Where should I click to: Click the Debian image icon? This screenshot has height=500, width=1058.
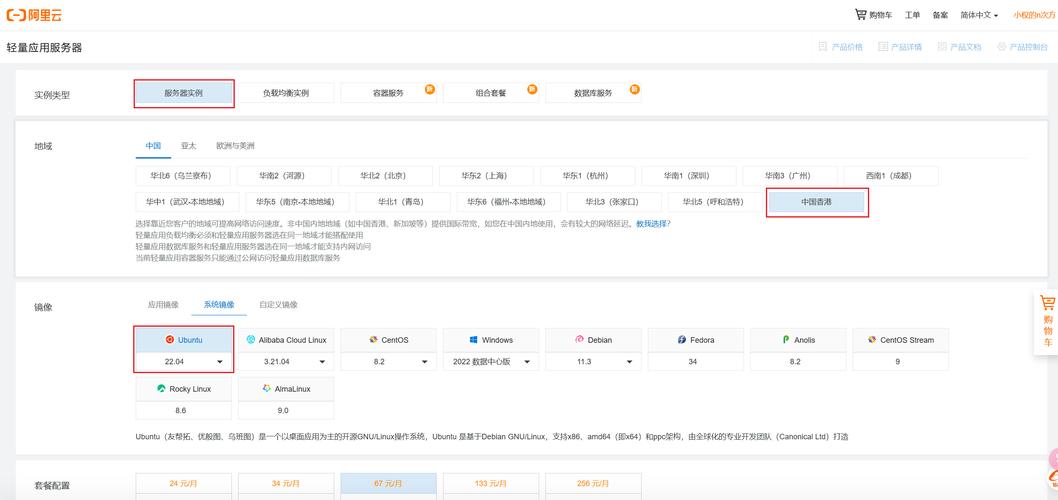579,340
